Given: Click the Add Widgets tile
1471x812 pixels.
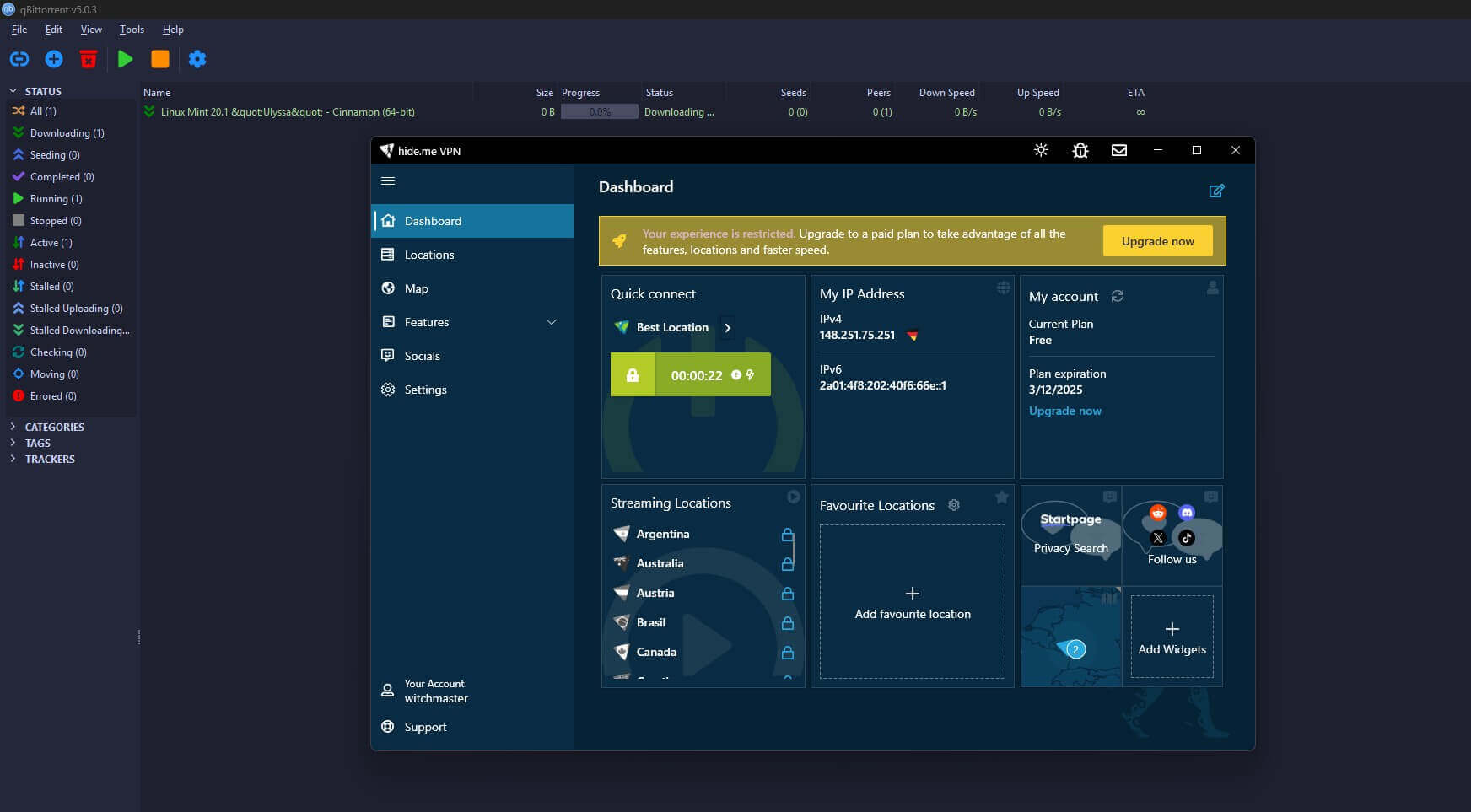Looking at the screenshot, I should pos(1172,637).
